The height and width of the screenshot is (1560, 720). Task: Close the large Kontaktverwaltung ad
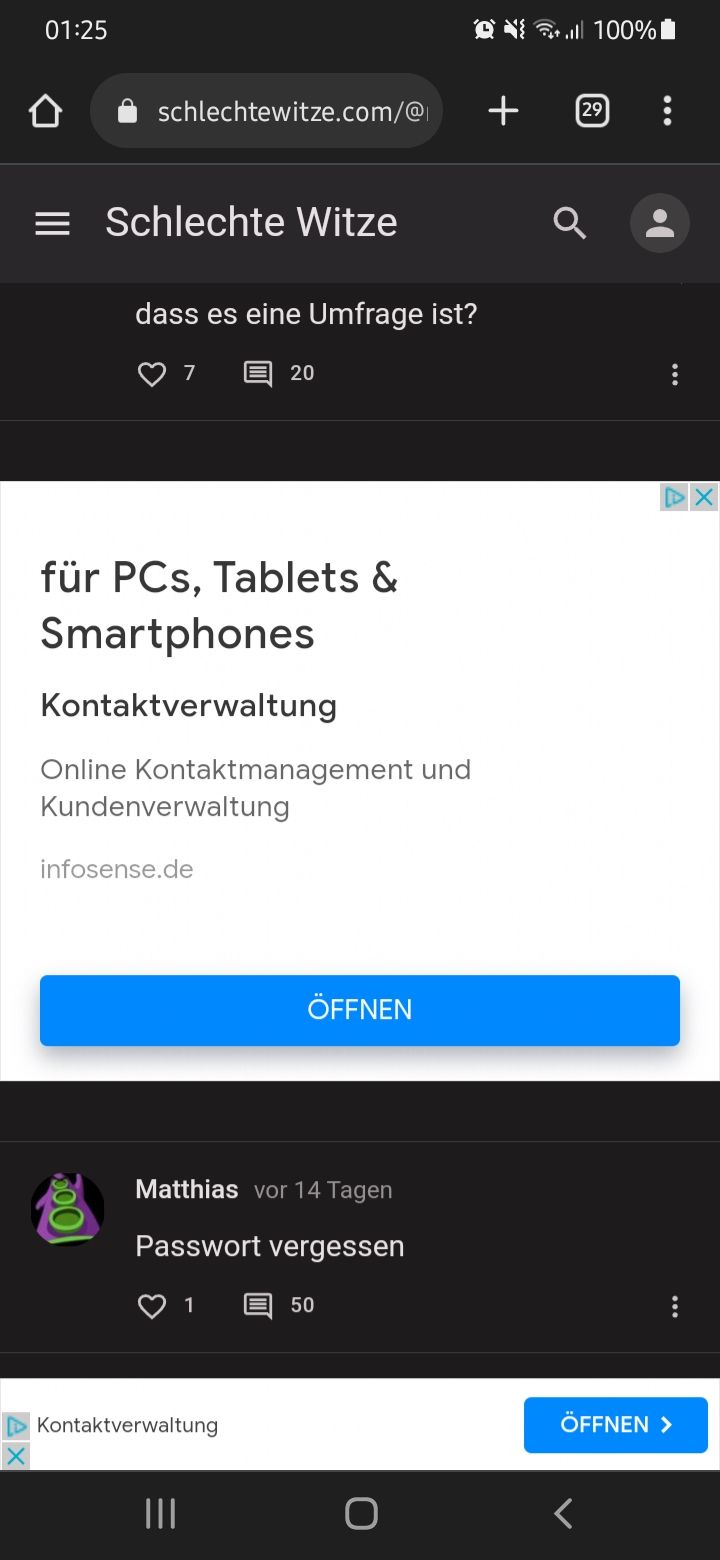(705, 497)
